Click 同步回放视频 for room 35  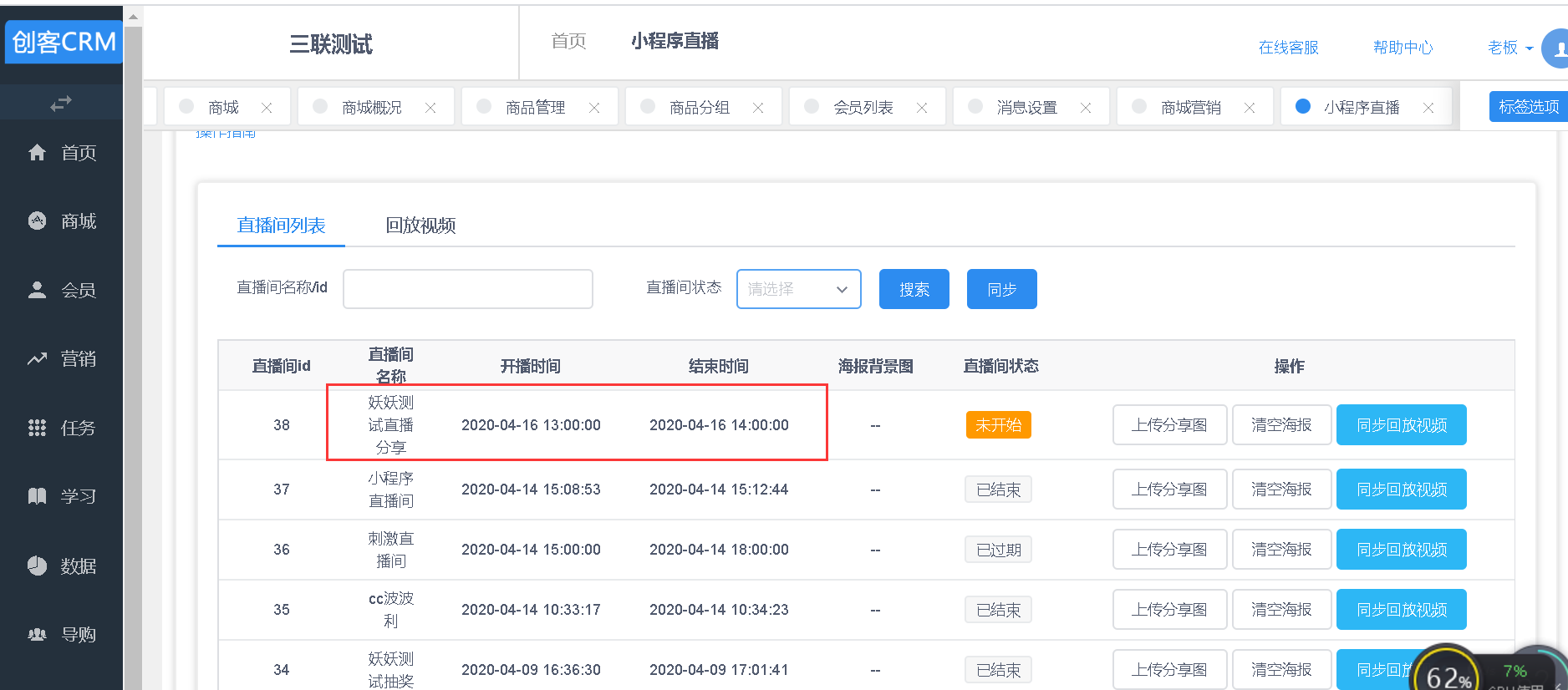[1402, 610]
